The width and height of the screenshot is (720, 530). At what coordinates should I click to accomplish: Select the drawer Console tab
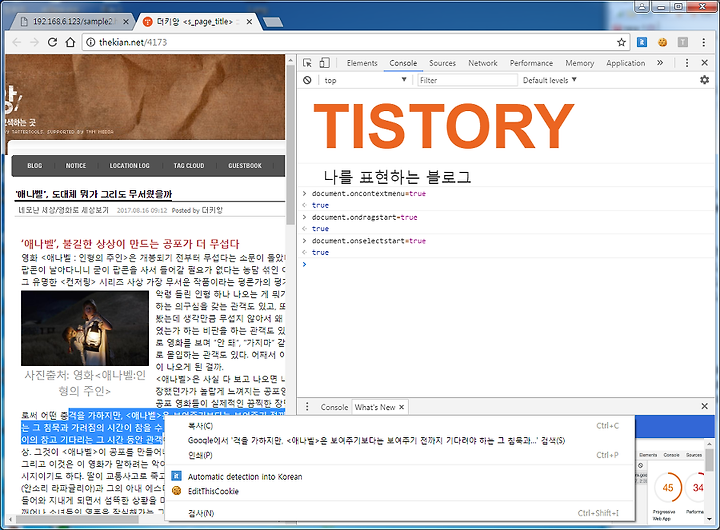click(x=334, y=407)
